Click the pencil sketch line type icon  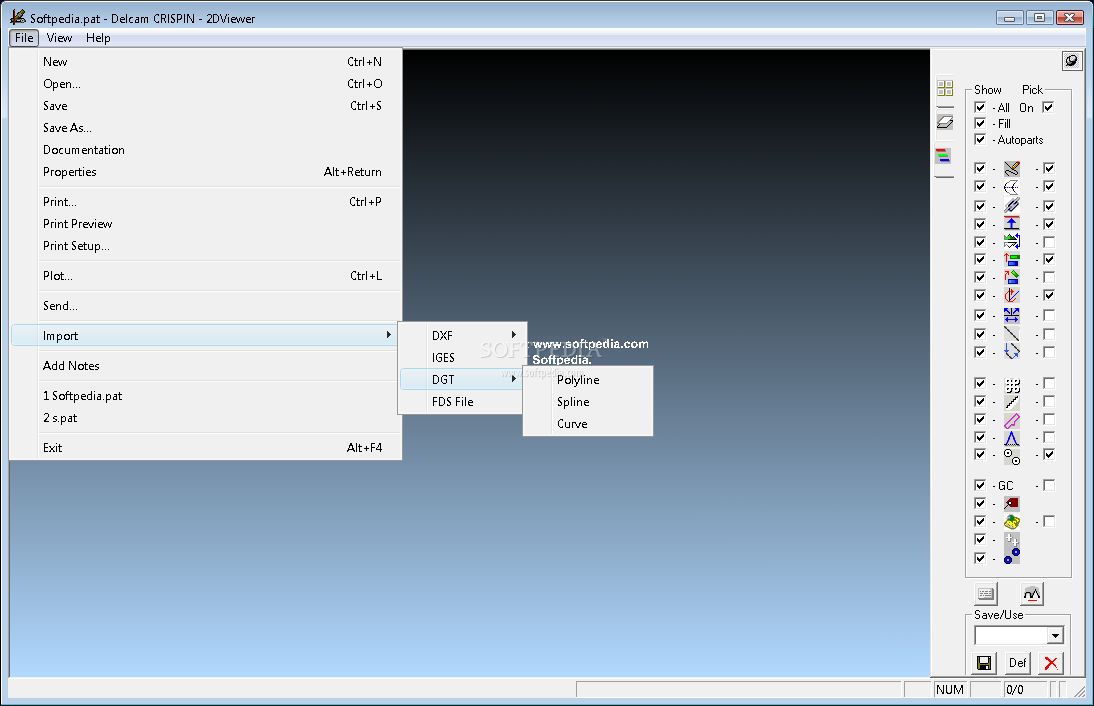(1012, 168)
